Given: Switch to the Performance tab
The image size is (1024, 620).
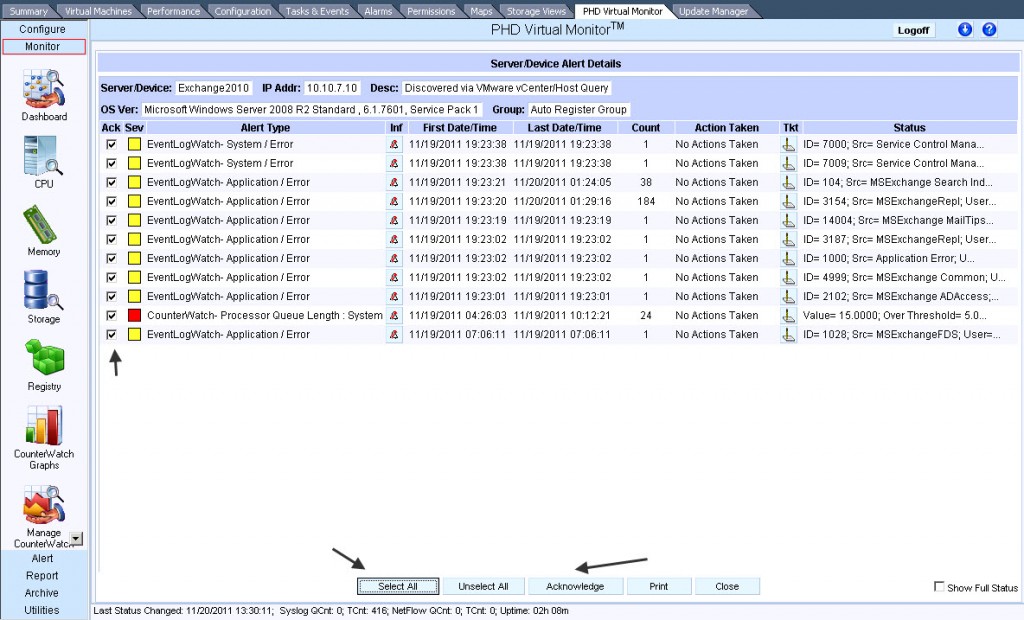Looking at the screenshot, I should click(172, 10).
